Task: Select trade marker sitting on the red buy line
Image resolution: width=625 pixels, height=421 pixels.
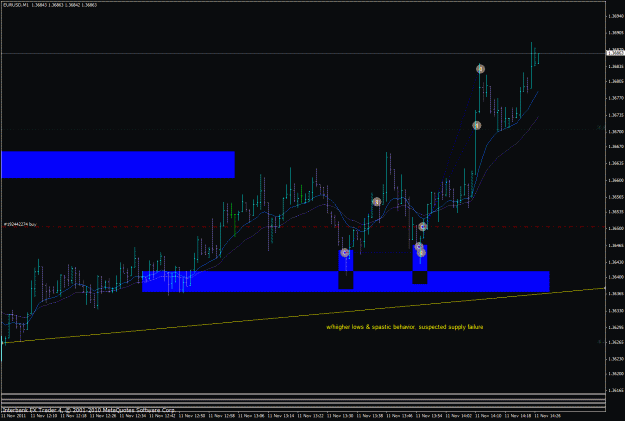Action: (x=423, y=226)
